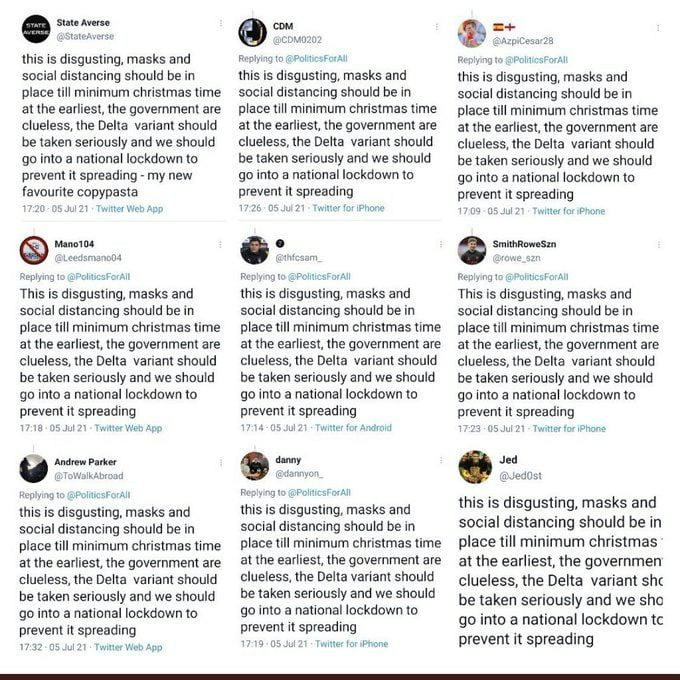Open Mano104's profile avatar
The height and width of the screenshot is (680, 680).
coord(34,250)
